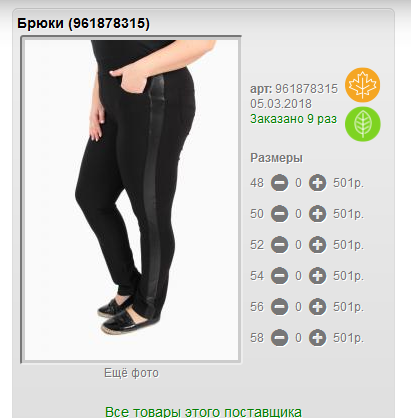Reduce quantity for size 56
411x418 pixels.
tap(279, 307)
